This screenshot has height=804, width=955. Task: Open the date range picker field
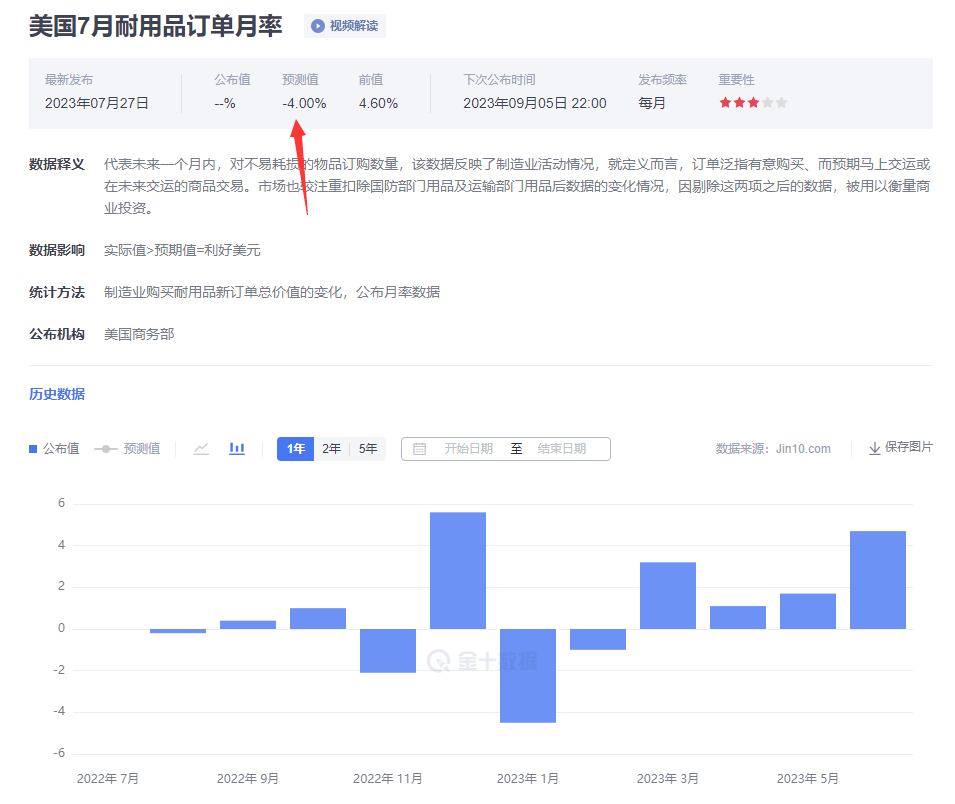pos(505,448)
